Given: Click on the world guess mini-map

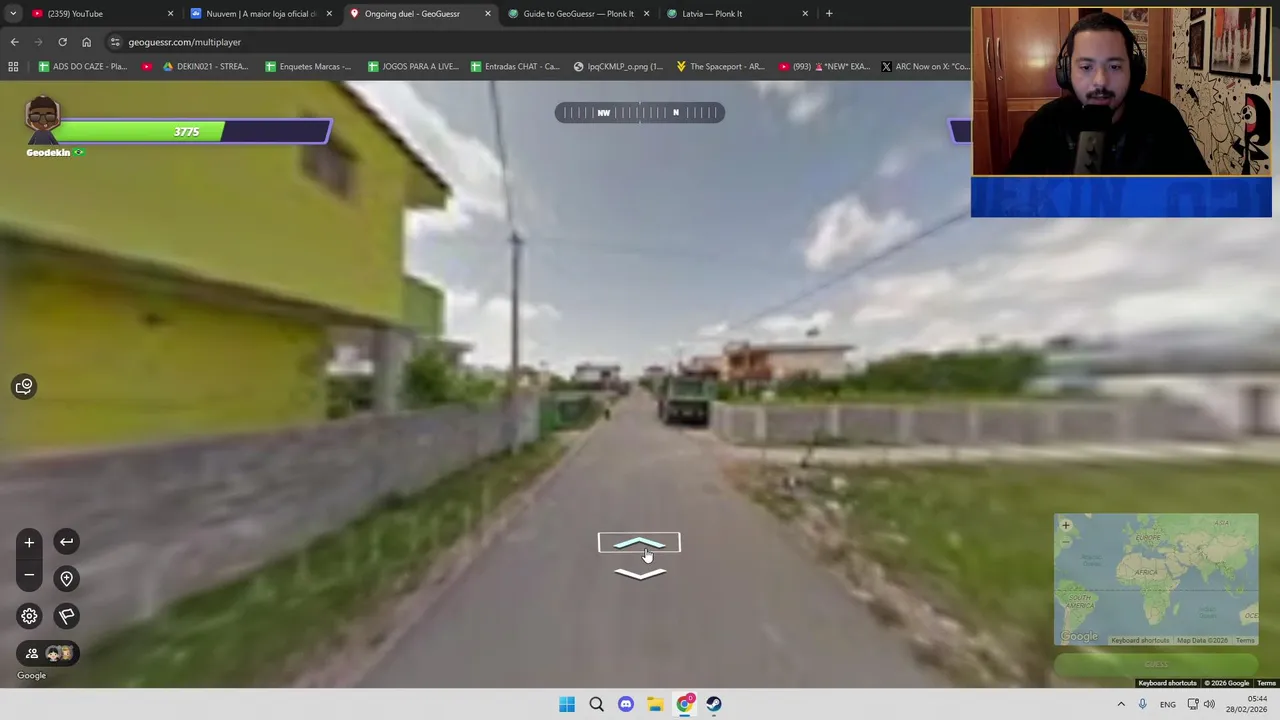Looking at the screenshot, I should click(1156, 580).
